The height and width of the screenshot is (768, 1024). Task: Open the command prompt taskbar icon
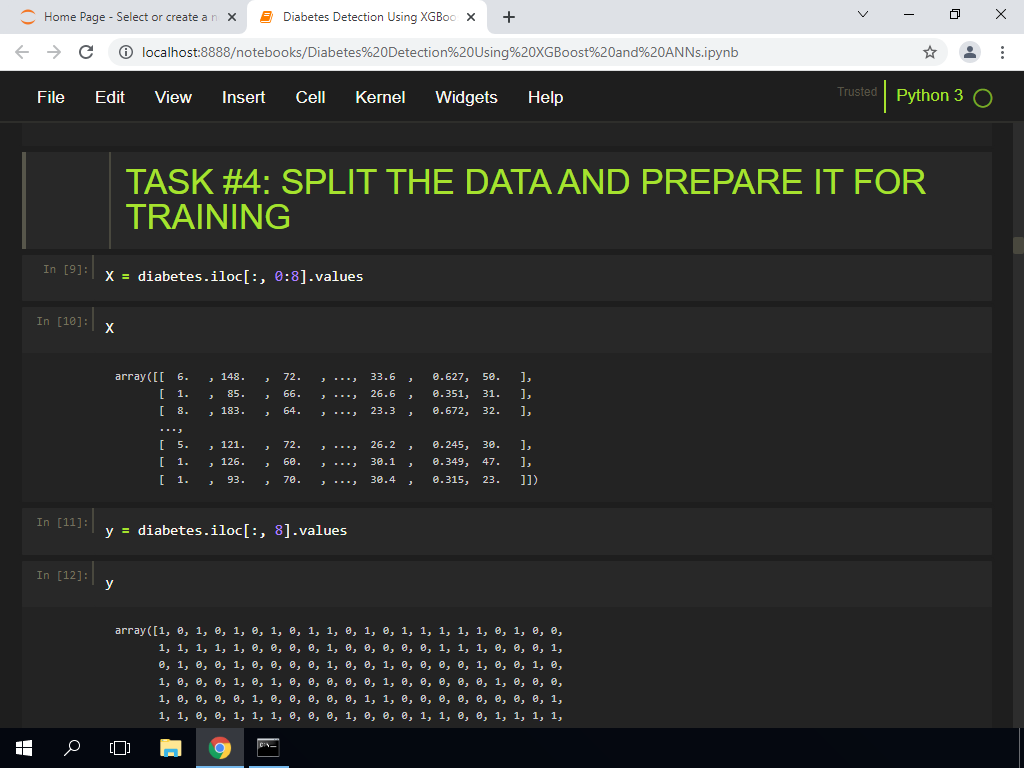(268, 748)
